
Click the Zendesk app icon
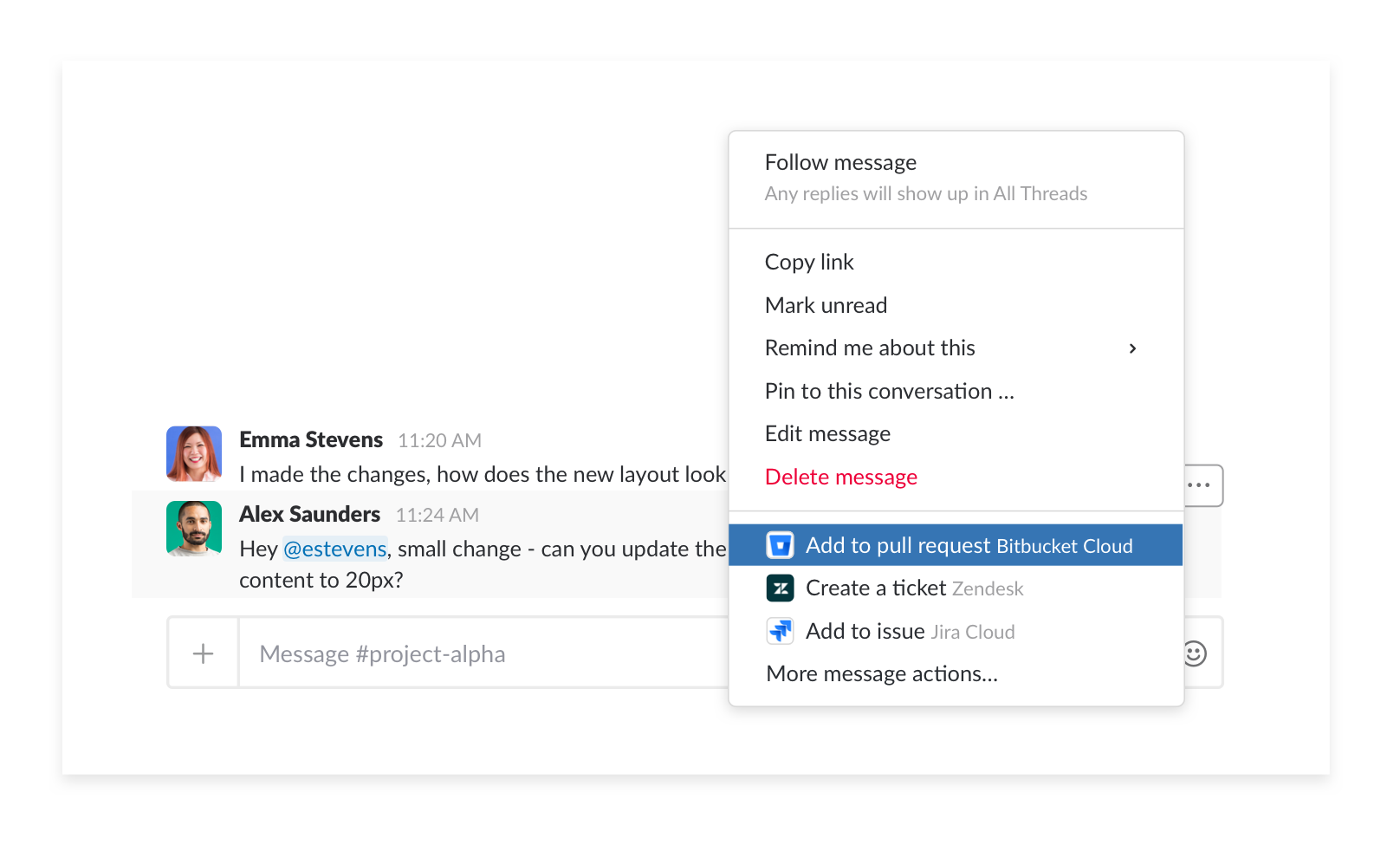click(x=780, y=588)
